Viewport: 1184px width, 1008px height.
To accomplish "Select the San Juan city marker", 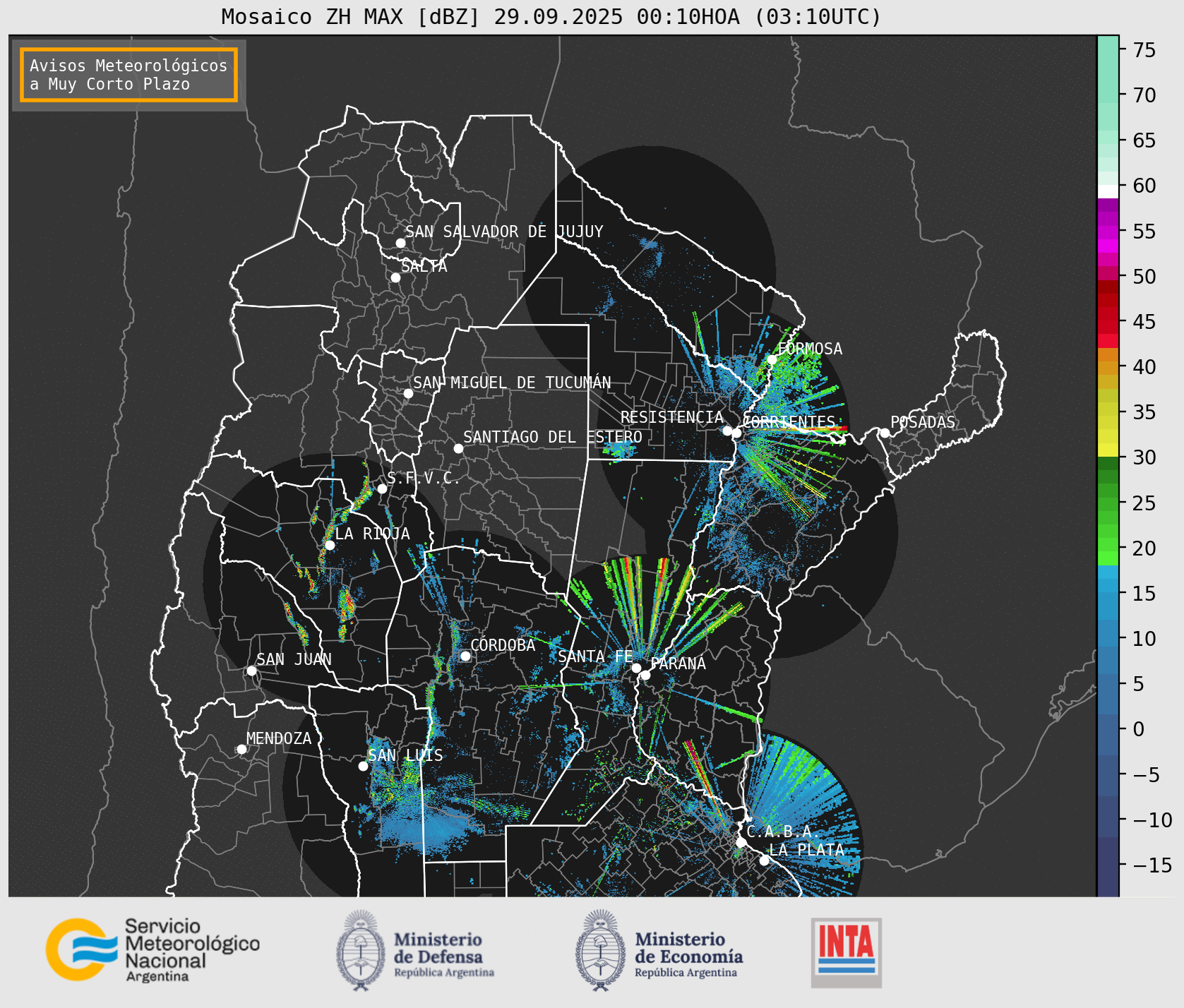I will pyautogui.click(x=251, y=671).
